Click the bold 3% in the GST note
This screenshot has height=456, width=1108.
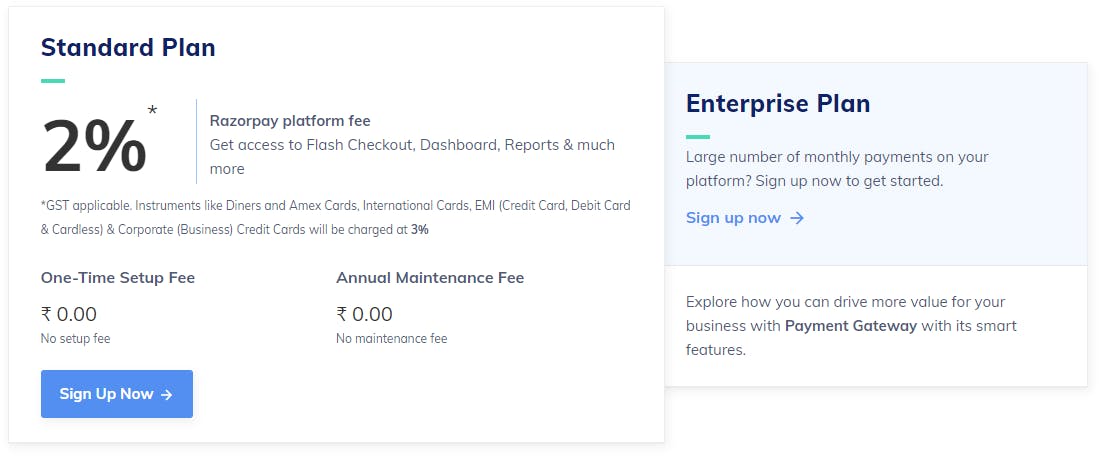(420, 229)
